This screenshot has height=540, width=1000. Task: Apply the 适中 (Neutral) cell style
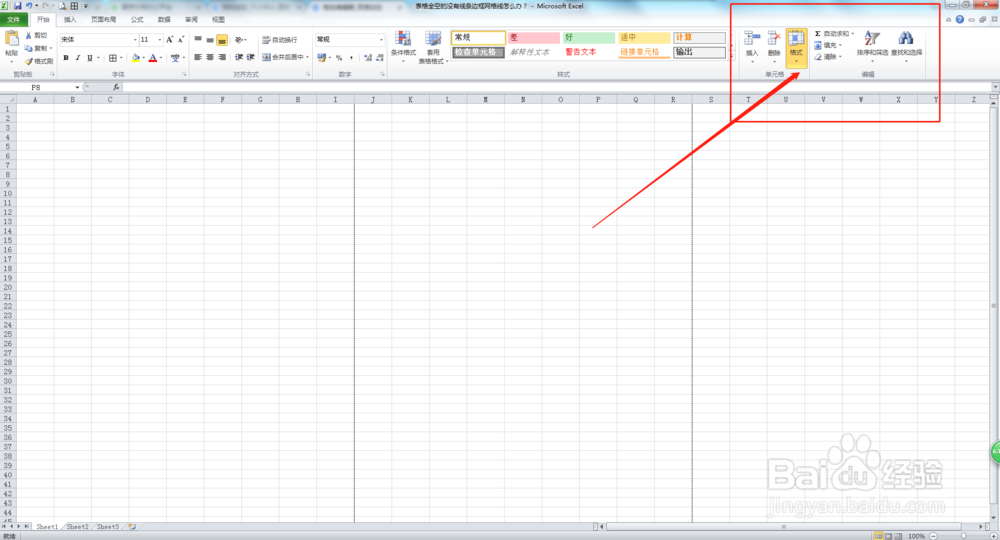[643, 38]
